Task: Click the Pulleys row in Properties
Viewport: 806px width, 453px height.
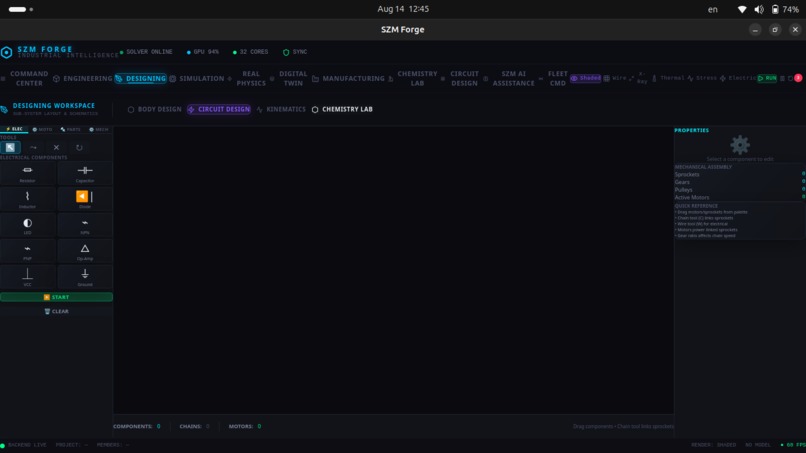Action: coord(740,190)
